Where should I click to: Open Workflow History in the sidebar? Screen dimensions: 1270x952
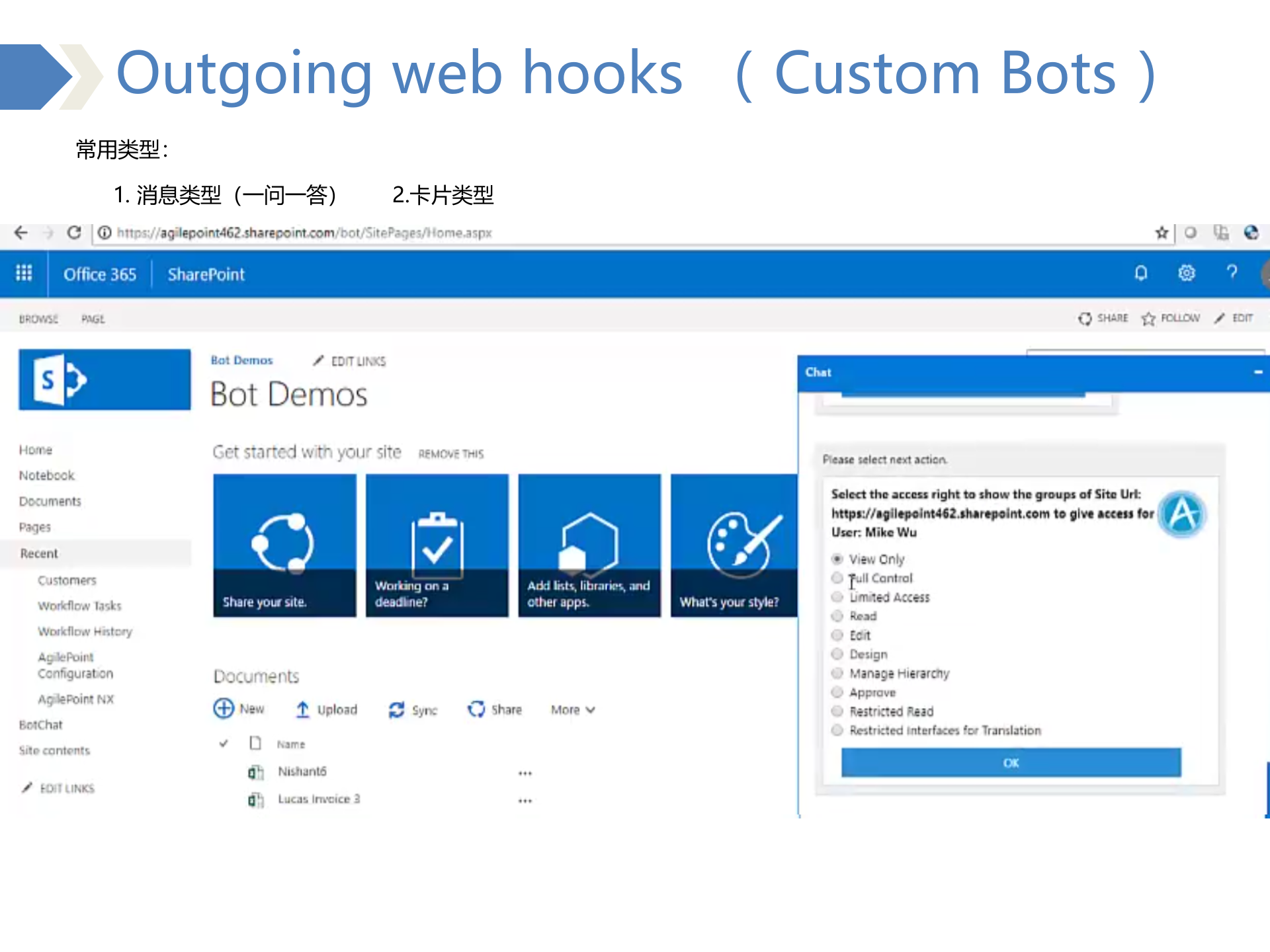85,631
